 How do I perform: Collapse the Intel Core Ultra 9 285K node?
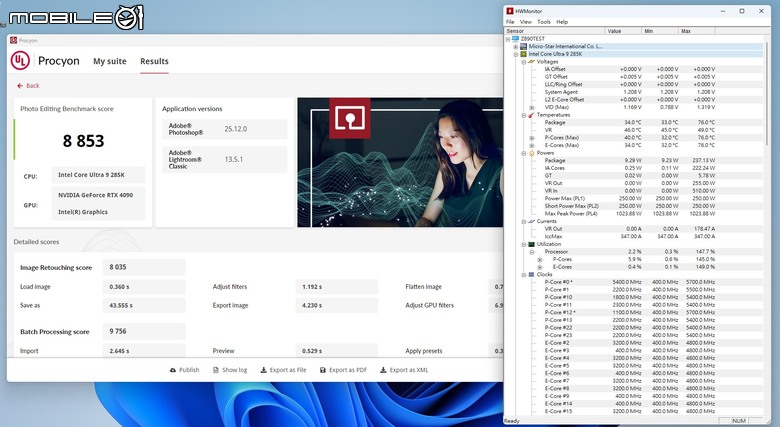point(516,54)
